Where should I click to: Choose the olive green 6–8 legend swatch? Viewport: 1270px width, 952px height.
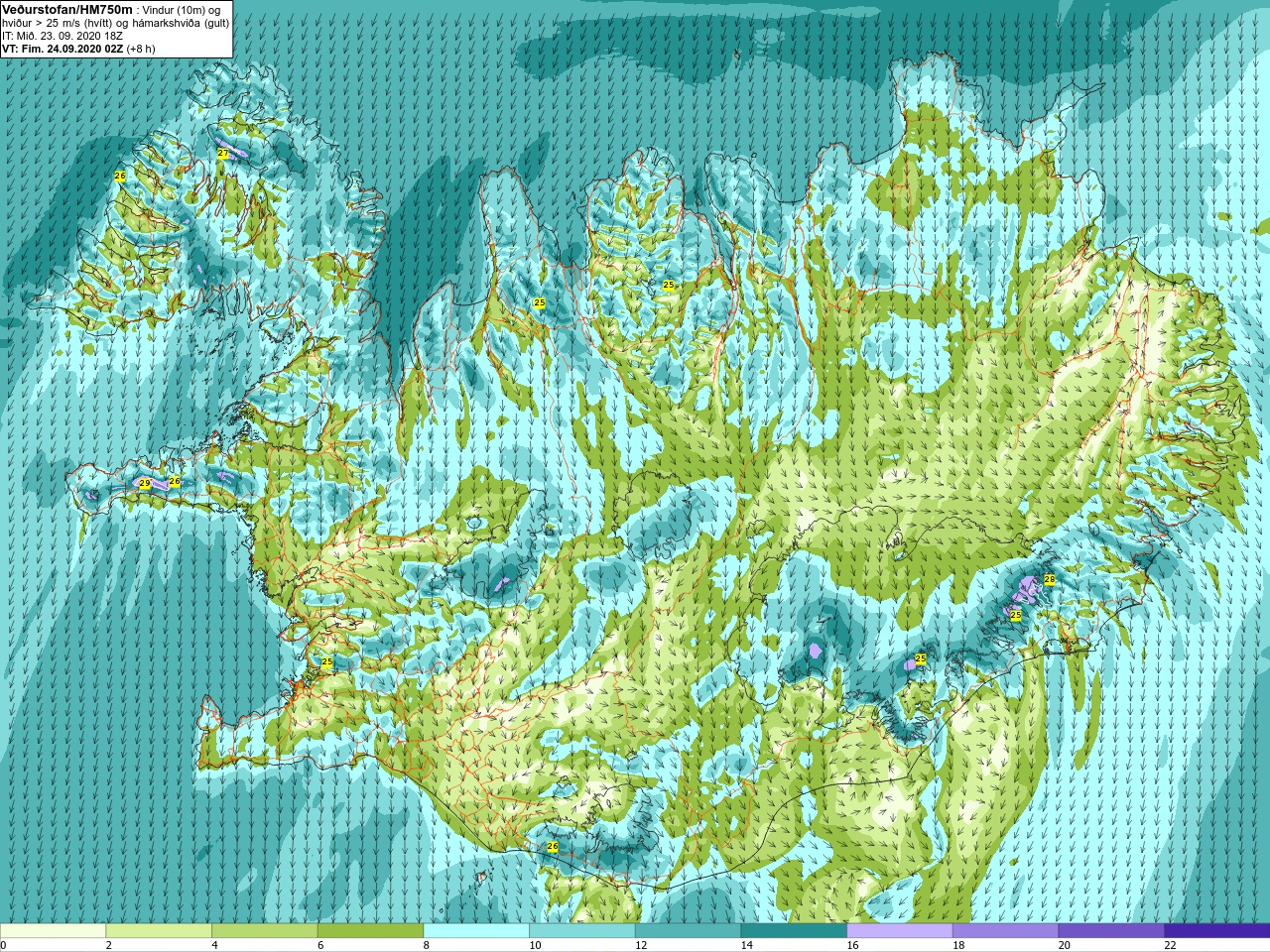tap(370, 931)
